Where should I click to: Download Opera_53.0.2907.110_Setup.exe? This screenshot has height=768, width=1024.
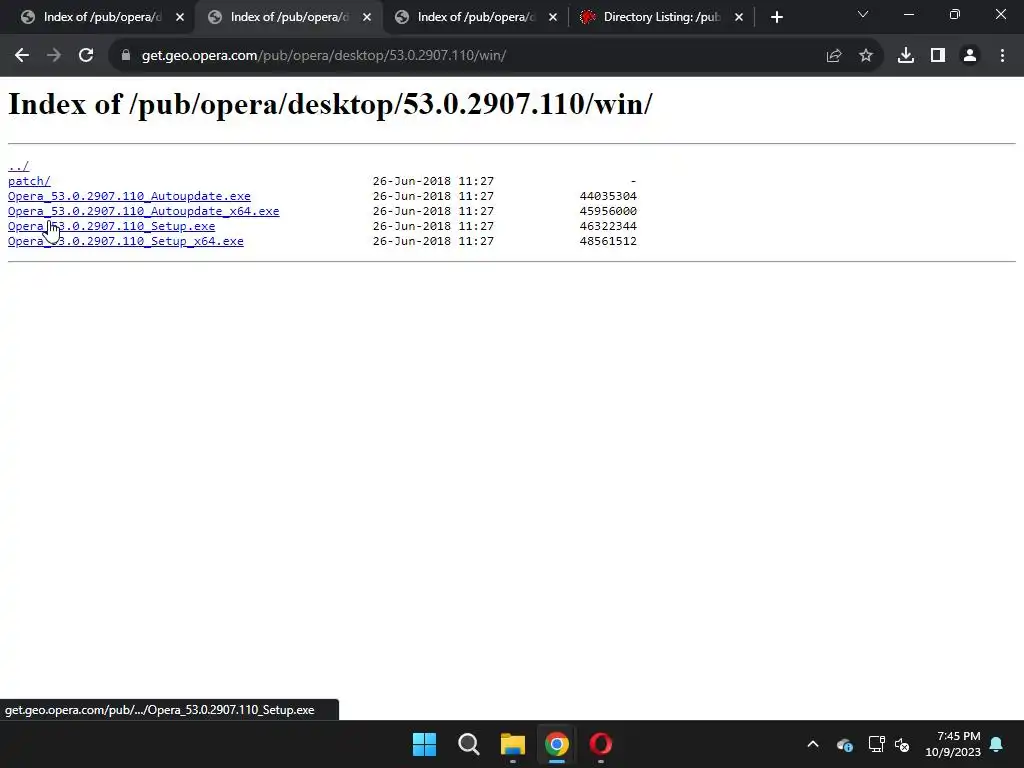click(111, 226)
